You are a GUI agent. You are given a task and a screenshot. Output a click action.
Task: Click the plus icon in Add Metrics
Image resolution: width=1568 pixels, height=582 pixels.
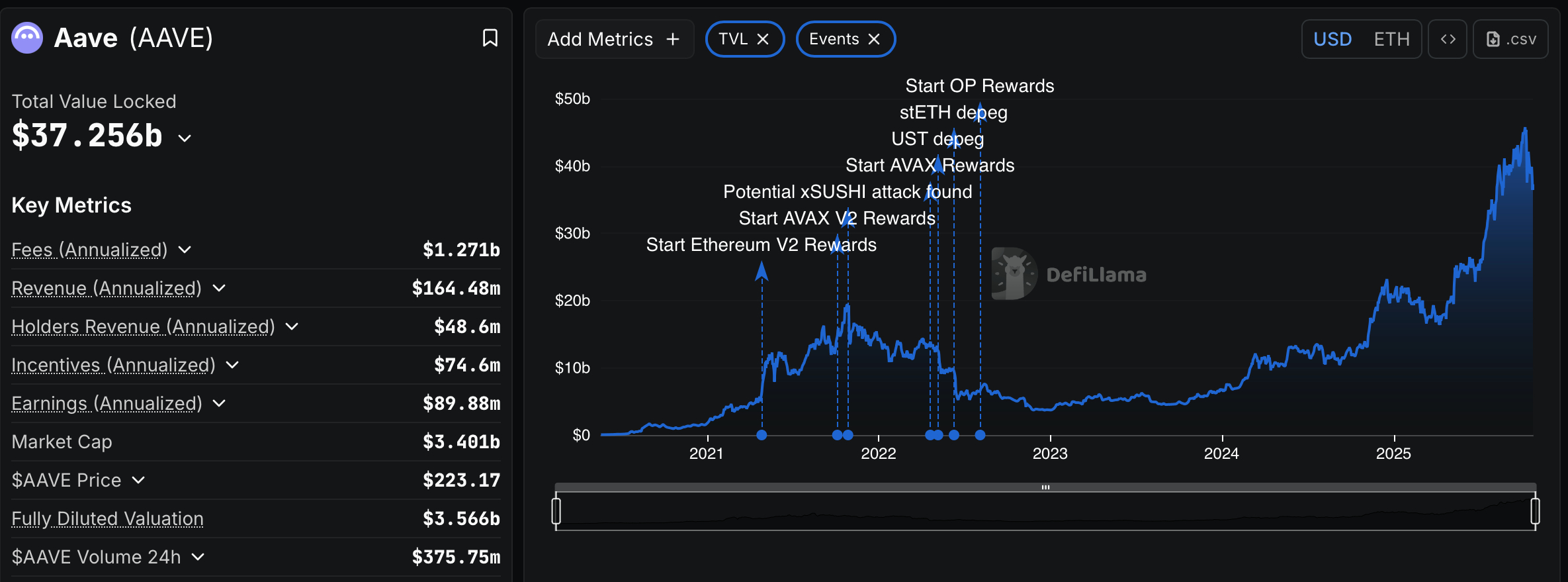click(x=673, y=40)
